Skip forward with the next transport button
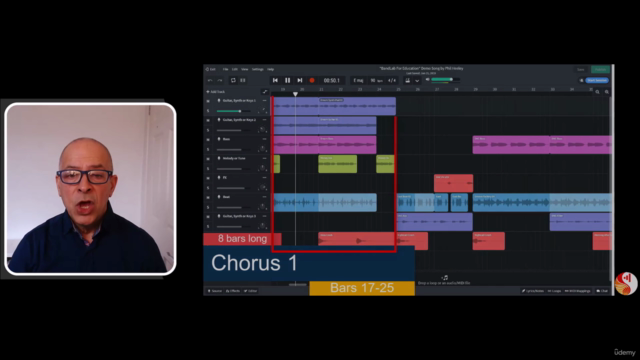Image resolution: width=640 pixels, height=360 pixels. click(300, 80)
